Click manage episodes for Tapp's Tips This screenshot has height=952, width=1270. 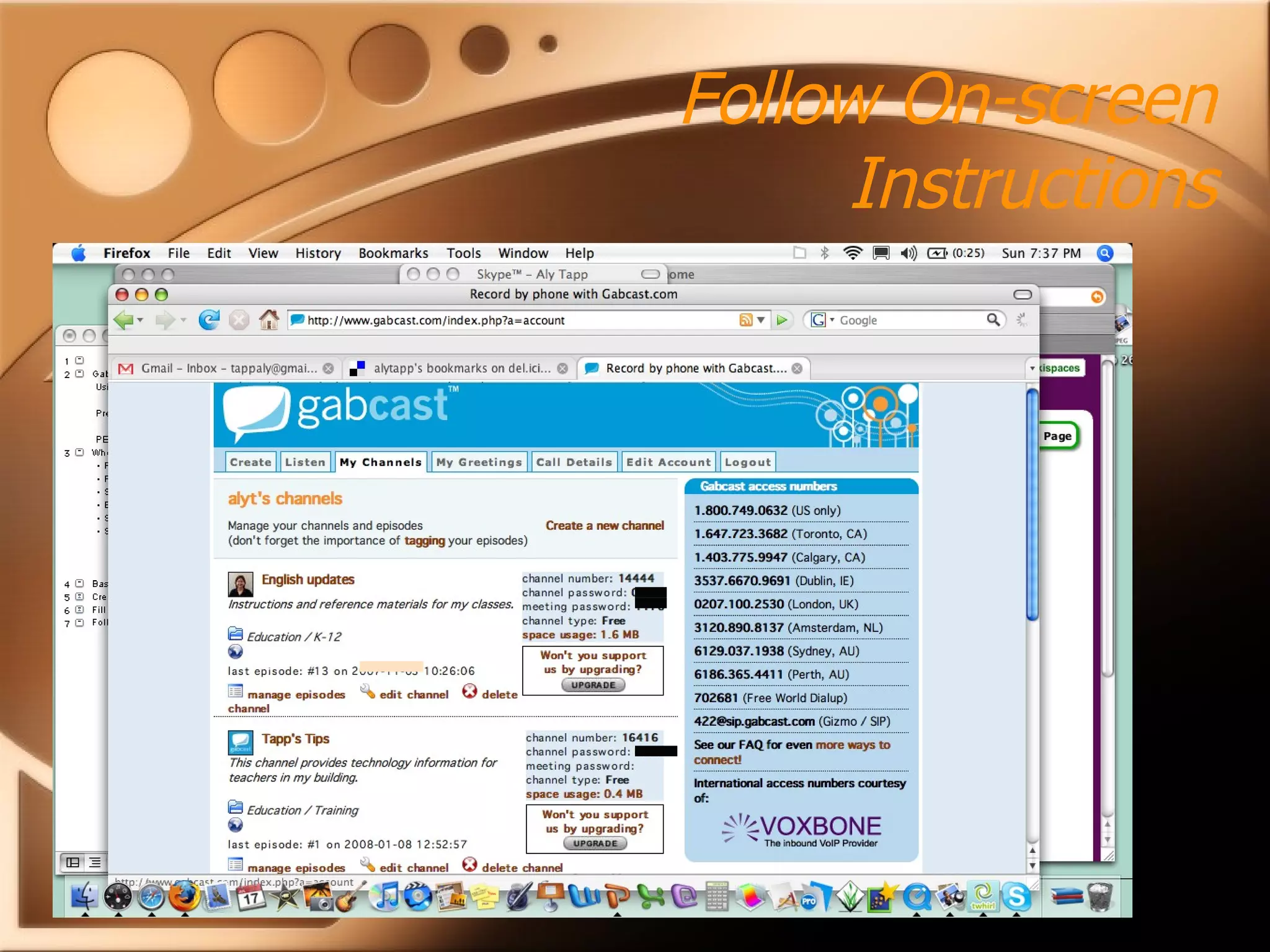click(296, 868)
